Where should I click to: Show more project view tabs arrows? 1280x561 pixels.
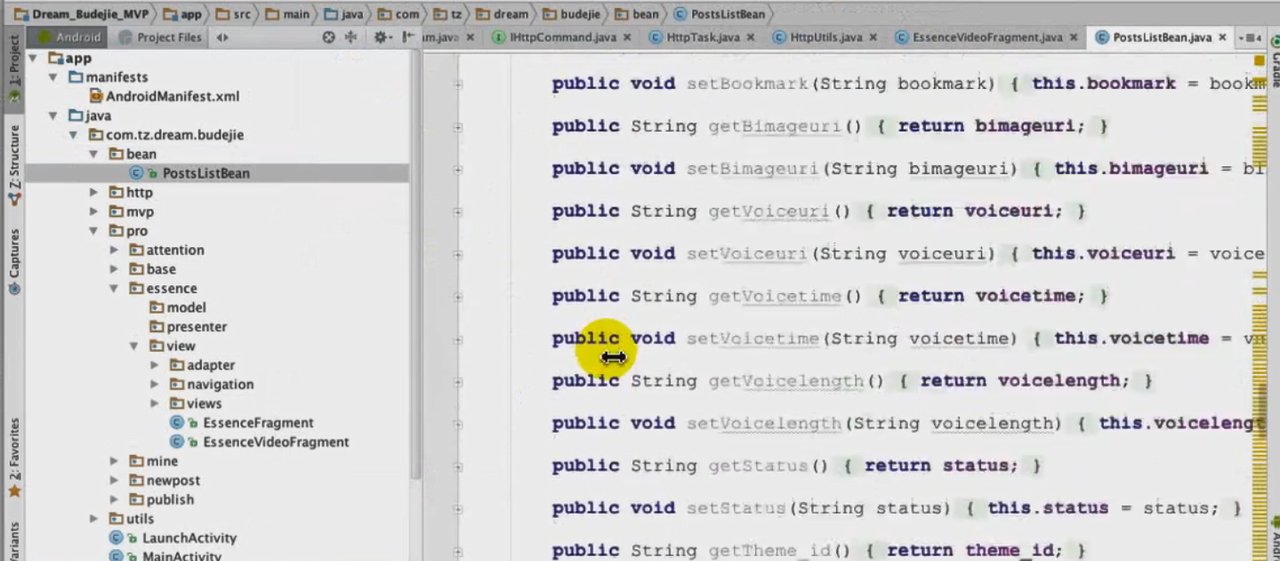[222, 37]
